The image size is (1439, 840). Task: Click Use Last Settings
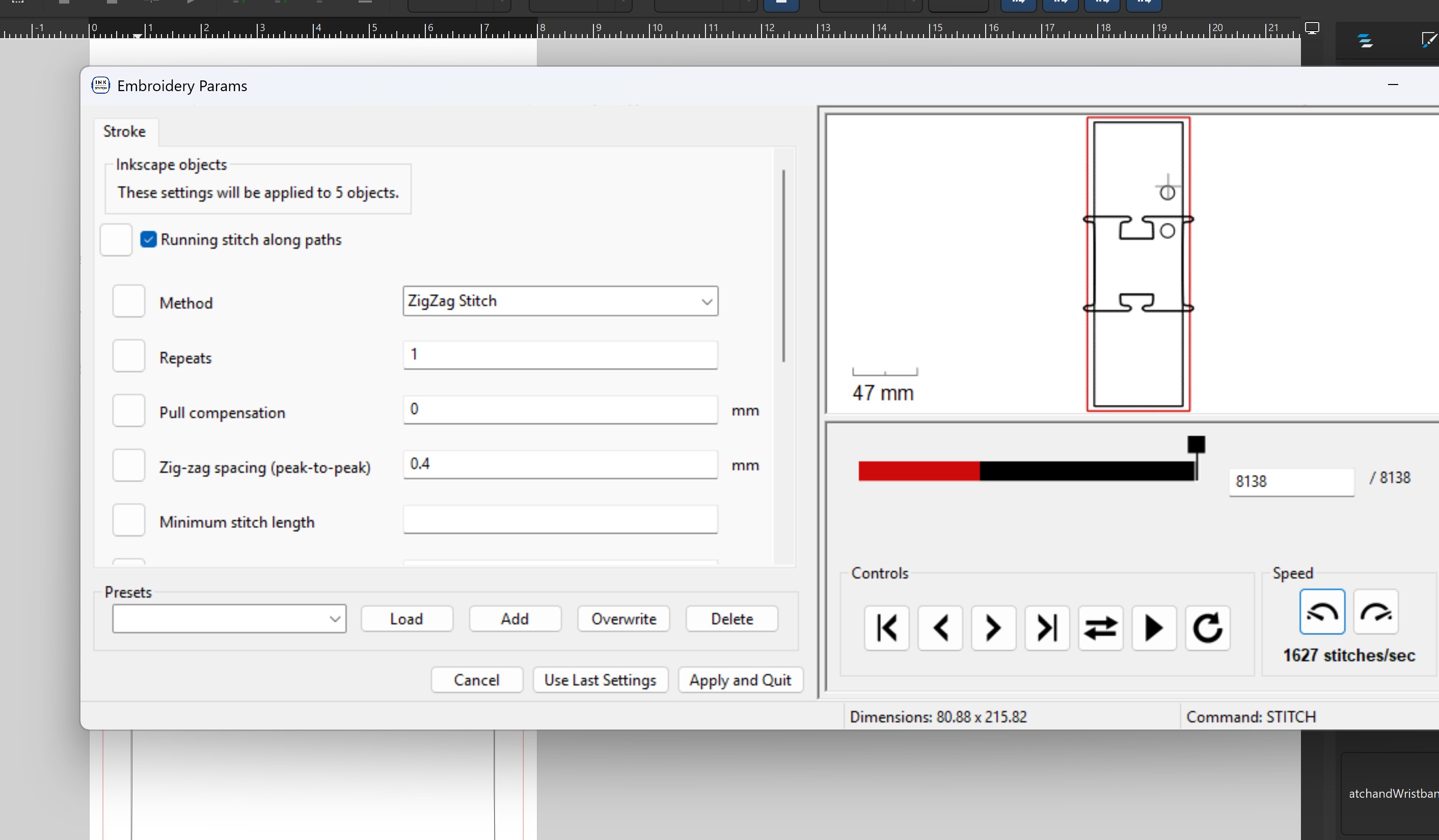point(600,680)
